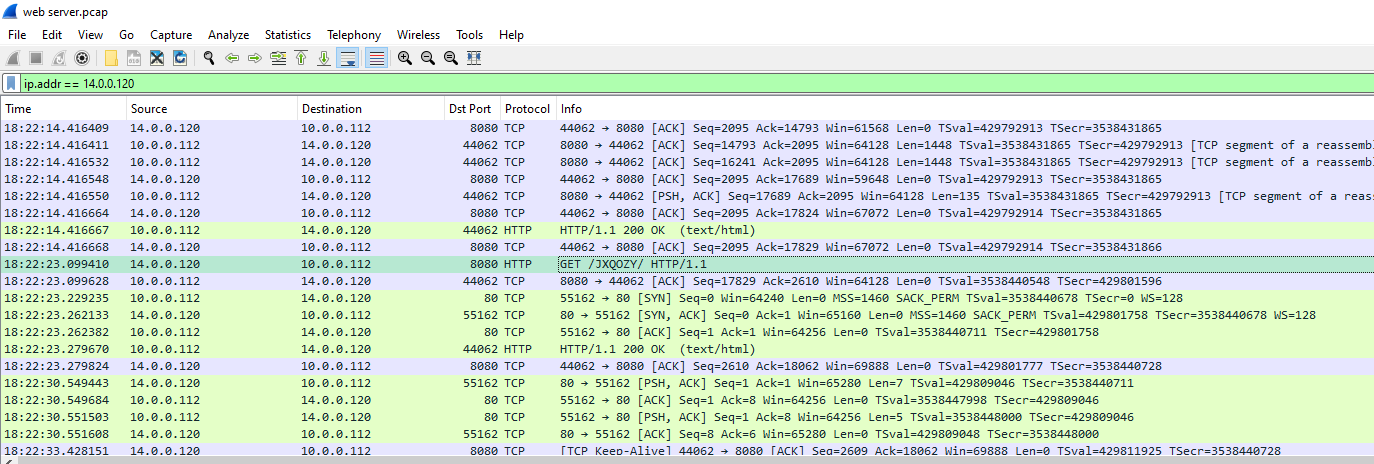Select the SYN, ACK packet at 18:22:23.262133
Screen dimensions: 1374x464
click(x=687, y=315)
